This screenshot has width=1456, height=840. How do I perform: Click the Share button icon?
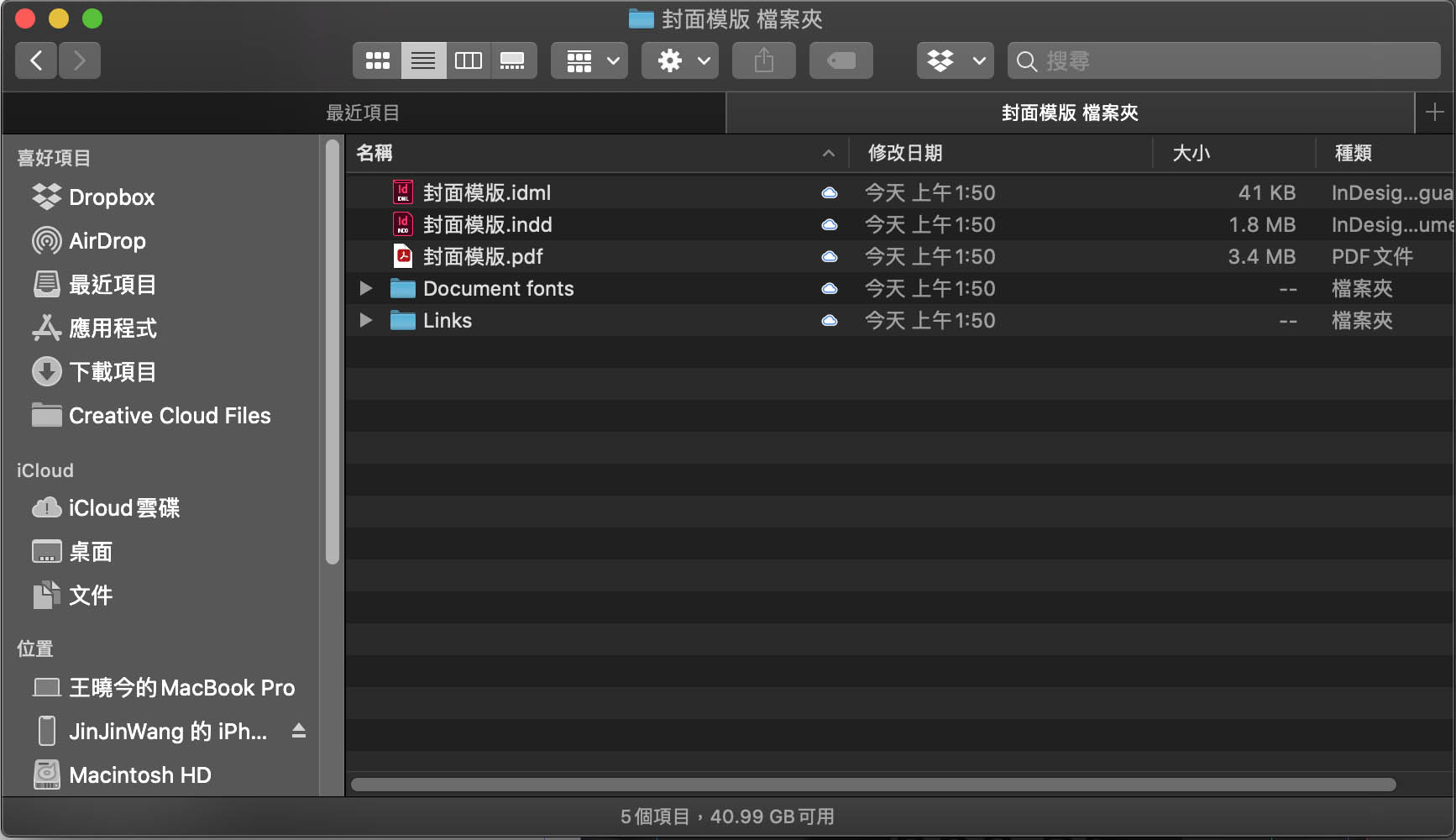click(763, 60)
